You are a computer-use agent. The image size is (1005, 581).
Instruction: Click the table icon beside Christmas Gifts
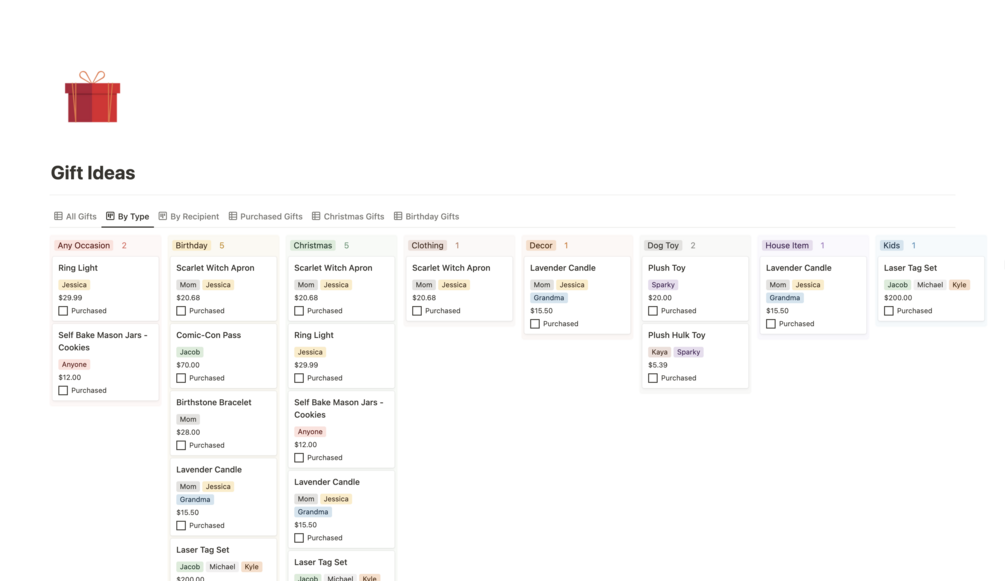pos(316,216)
